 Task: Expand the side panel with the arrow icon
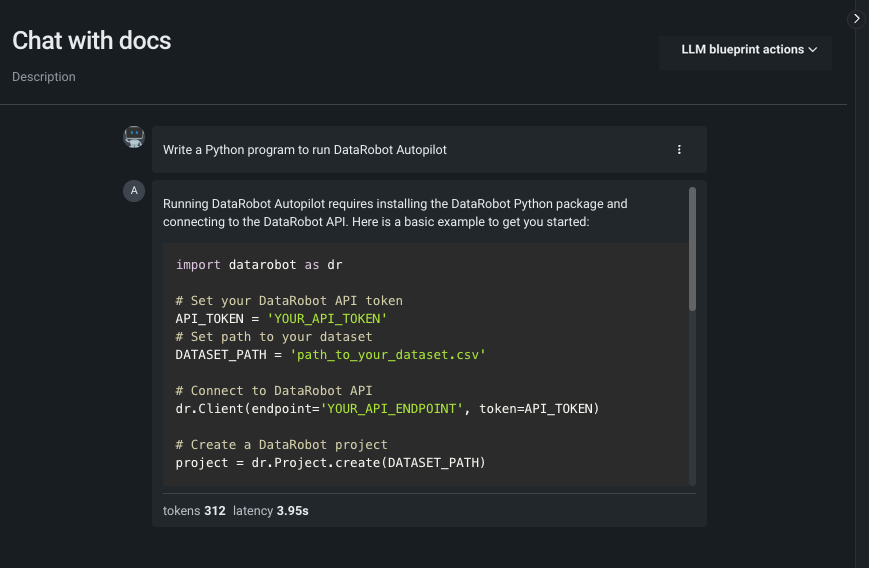pos(856,19)
